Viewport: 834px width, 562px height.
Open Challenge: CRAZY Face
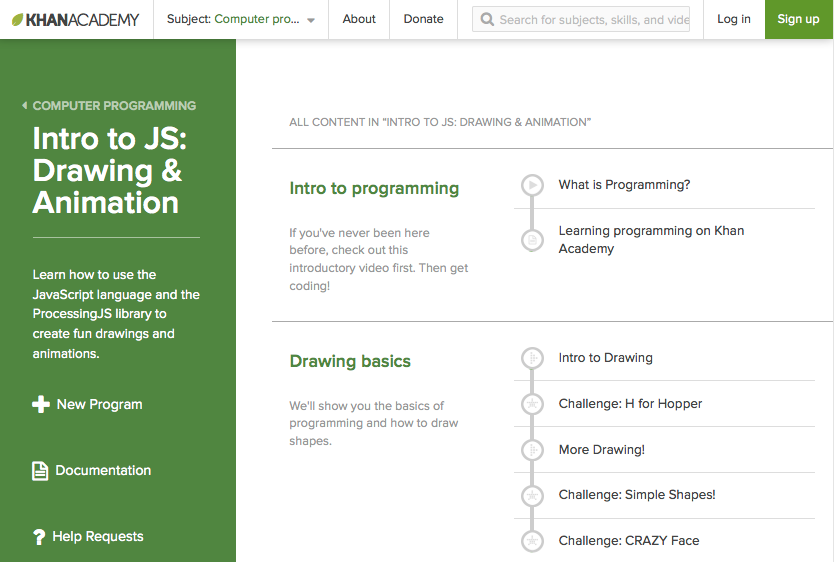[629, 541]
